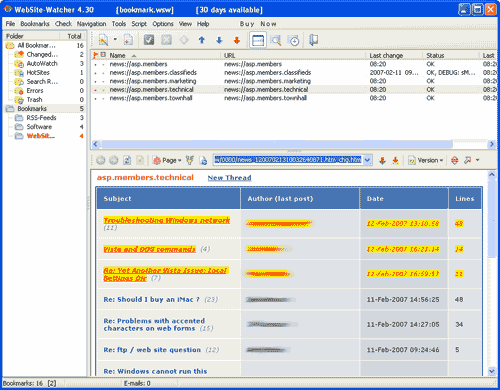500x390 pixels.
Task: Select the news://asp.members.townhall row
Action: 294,98
